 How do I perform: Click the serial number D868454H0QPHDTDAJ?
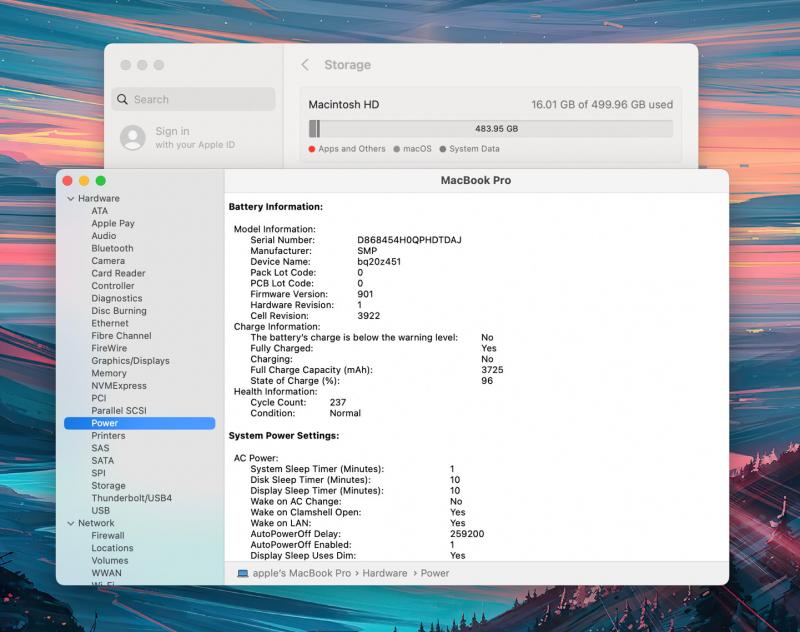pos(409,240)
